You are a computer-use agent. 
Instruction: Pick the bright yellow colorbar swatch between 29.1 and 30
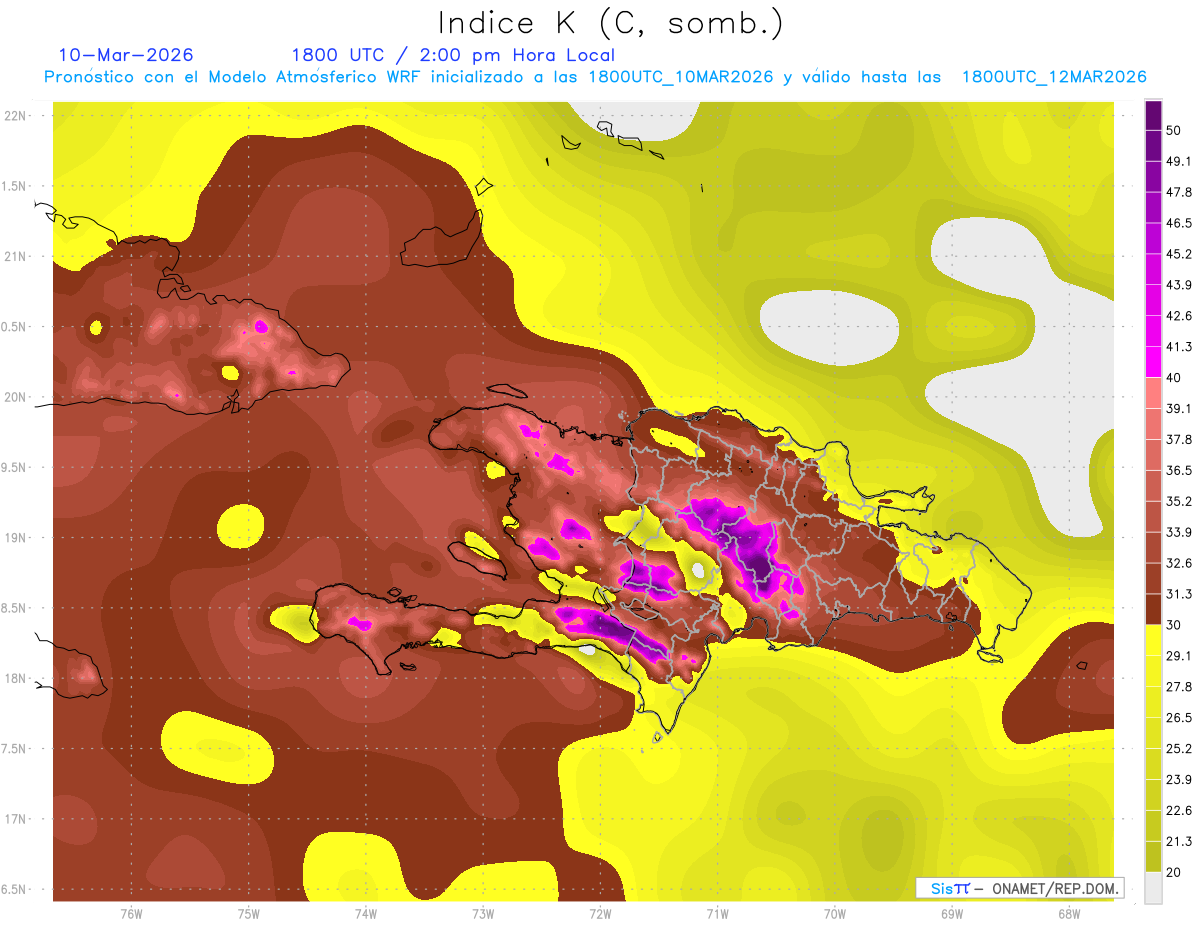(x=1153, y=640)
